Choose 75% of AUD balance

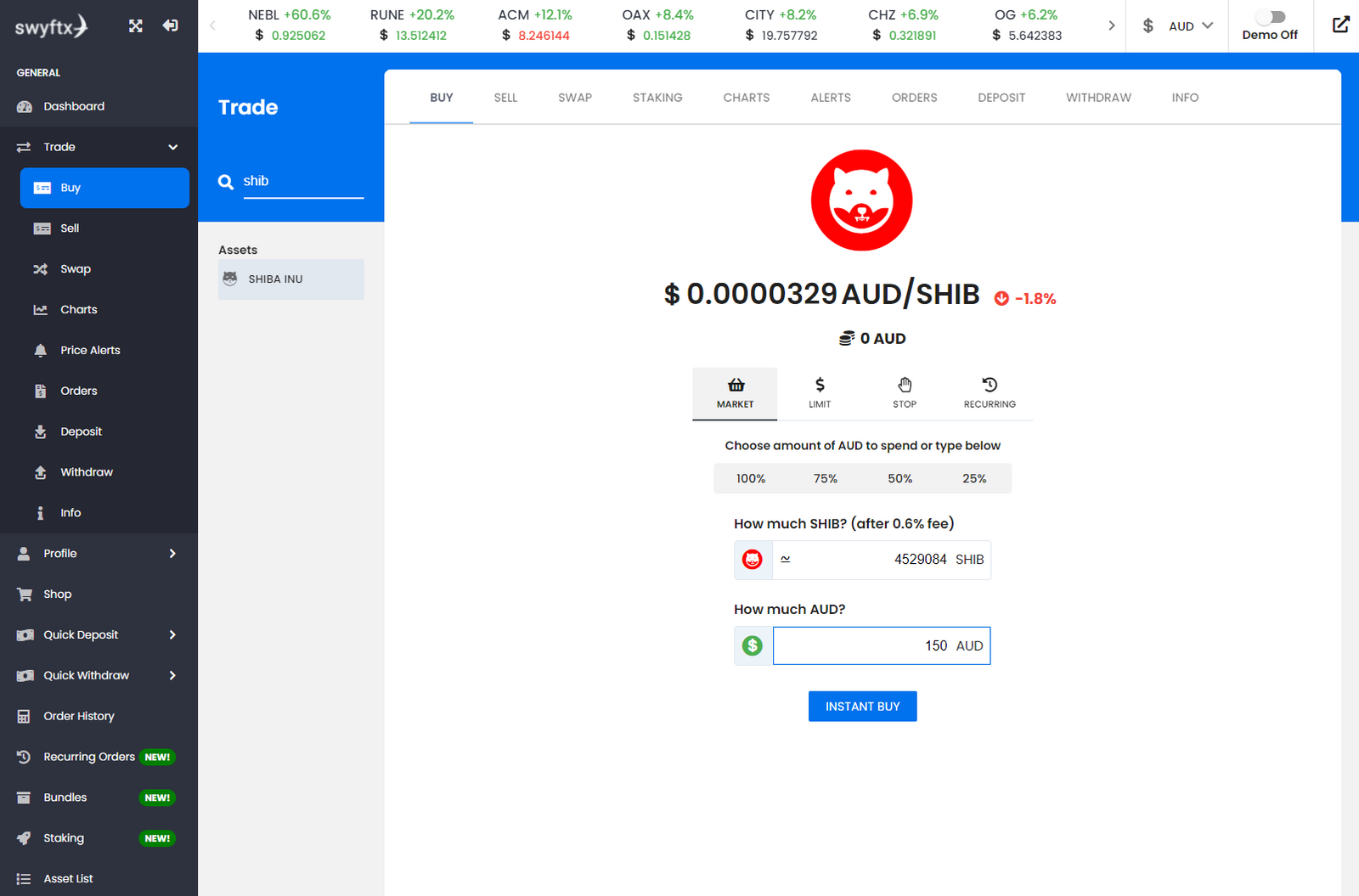coord(826,479)
